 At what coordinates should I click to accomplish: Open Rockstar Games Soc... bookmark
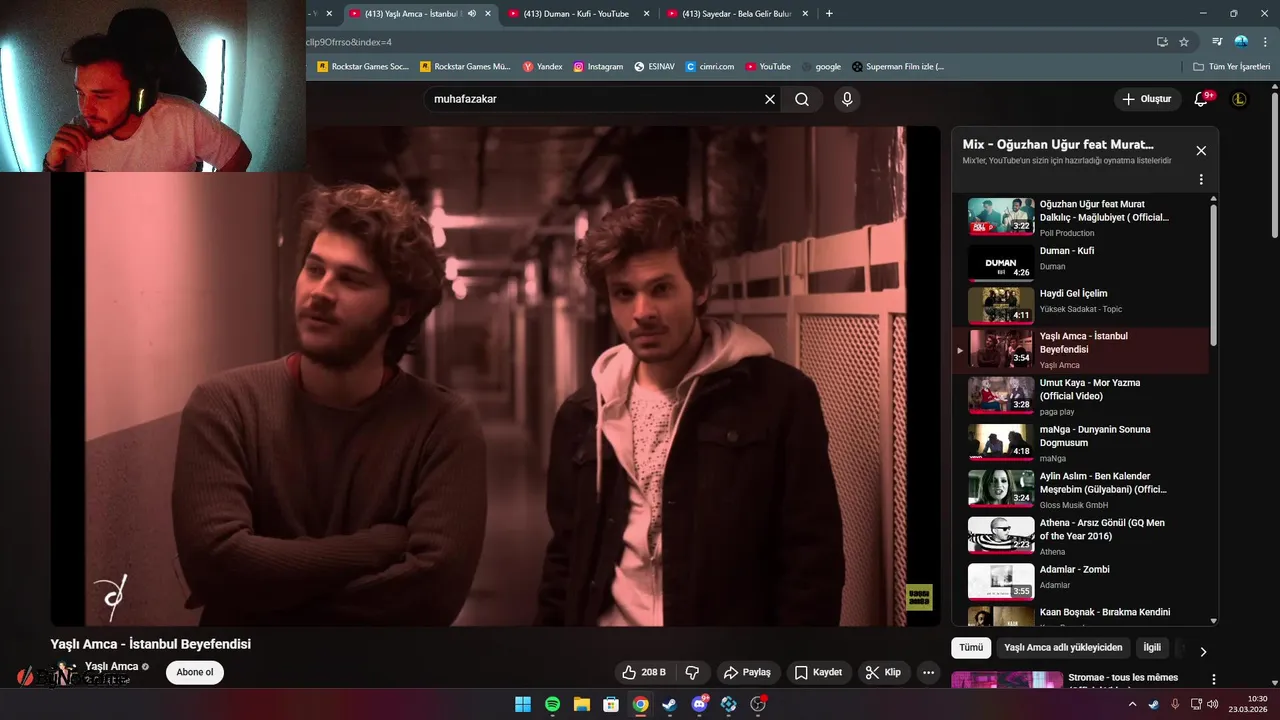coord(363,67)
